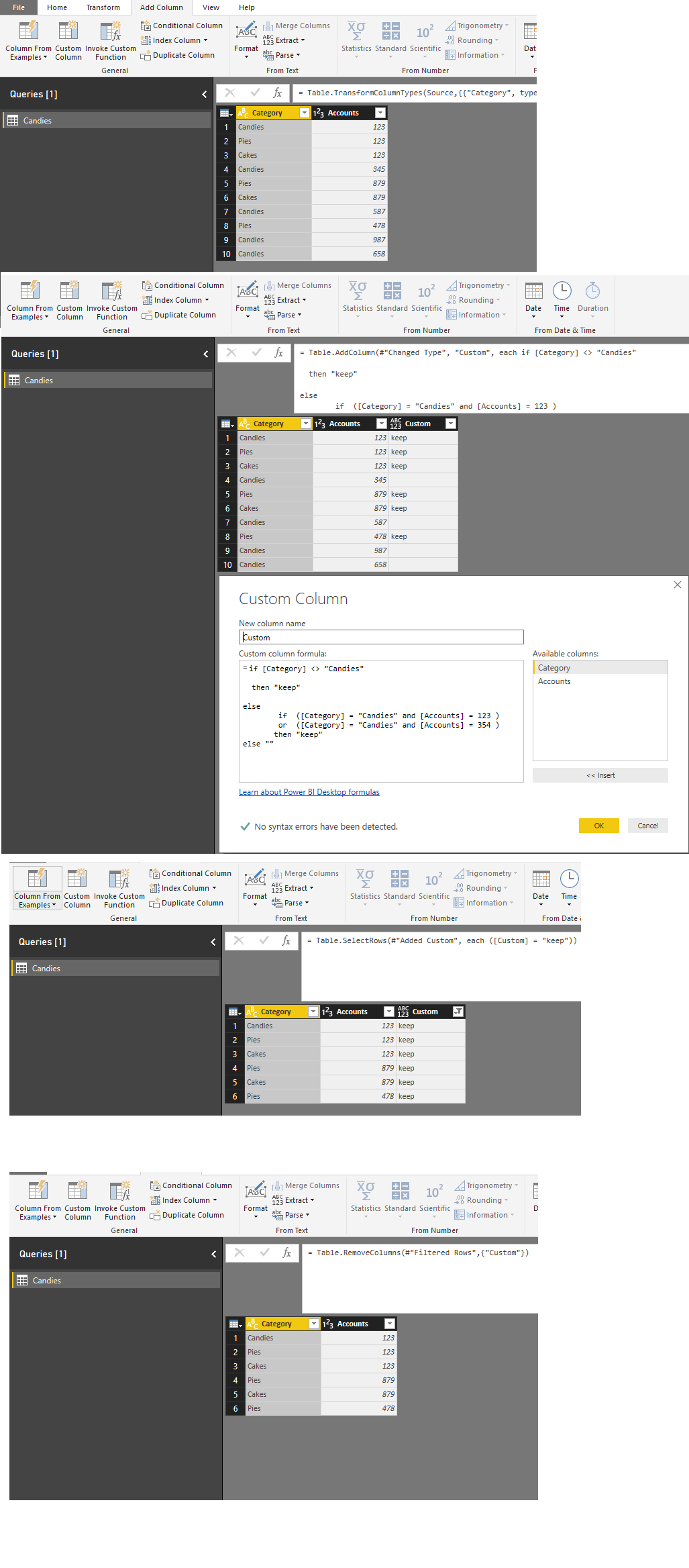This screenshot has width=689, height=1568.
Task: Switch to the Home ribbon tab
Action: [x=57, y=7]
